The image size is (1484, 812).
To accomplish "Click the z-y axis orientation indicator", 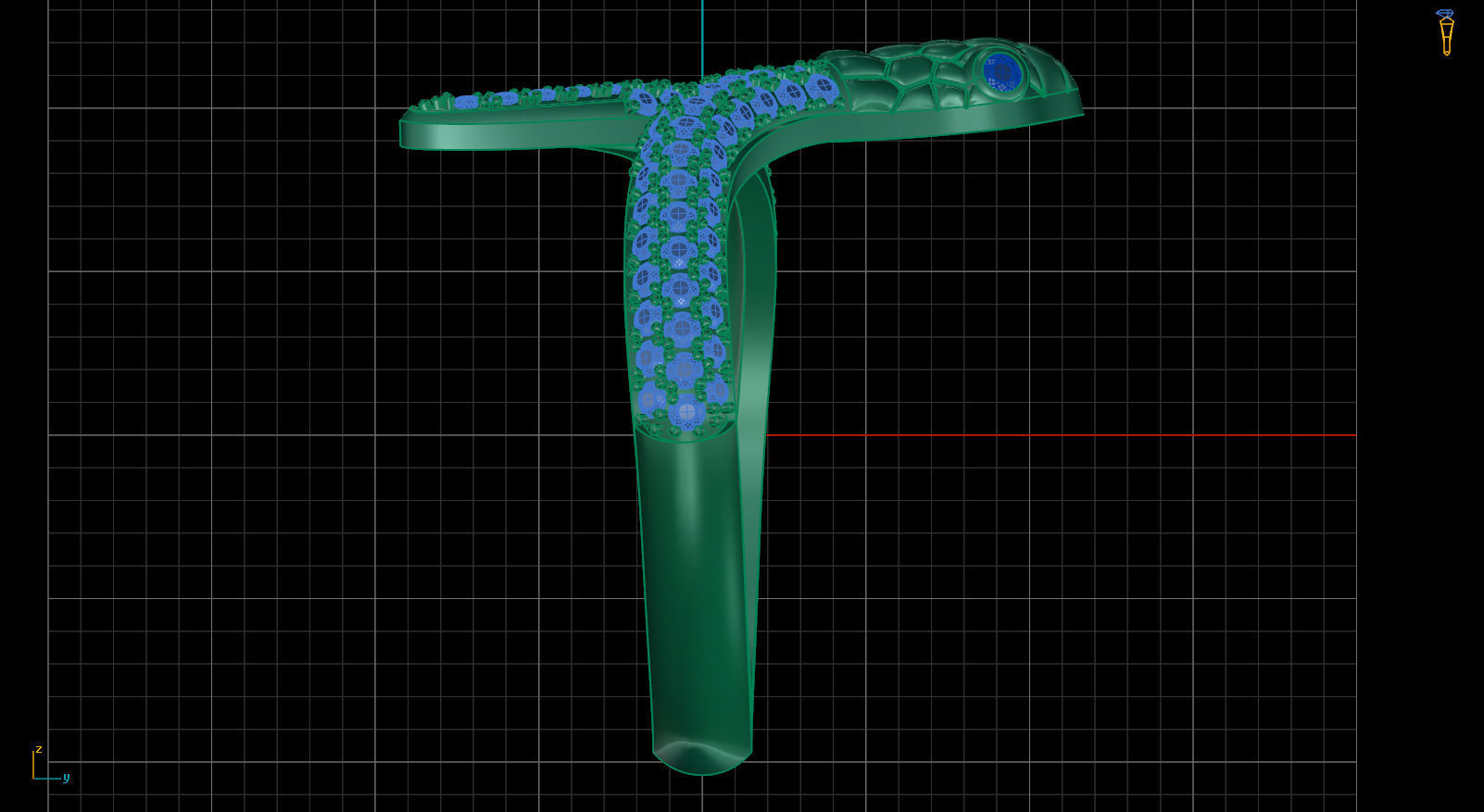I will (x=51, y=764).
